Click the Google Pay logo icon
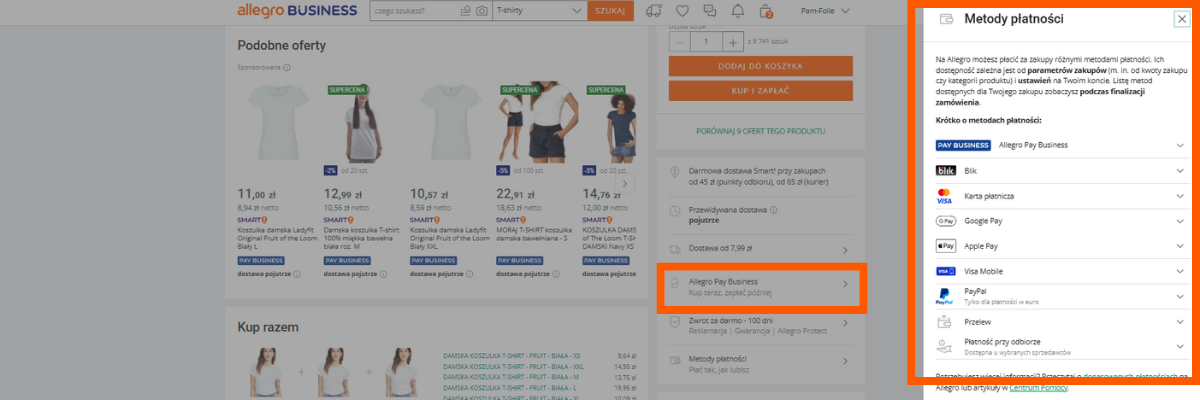This screenshot has width=1200, height=400. (945, 220)
